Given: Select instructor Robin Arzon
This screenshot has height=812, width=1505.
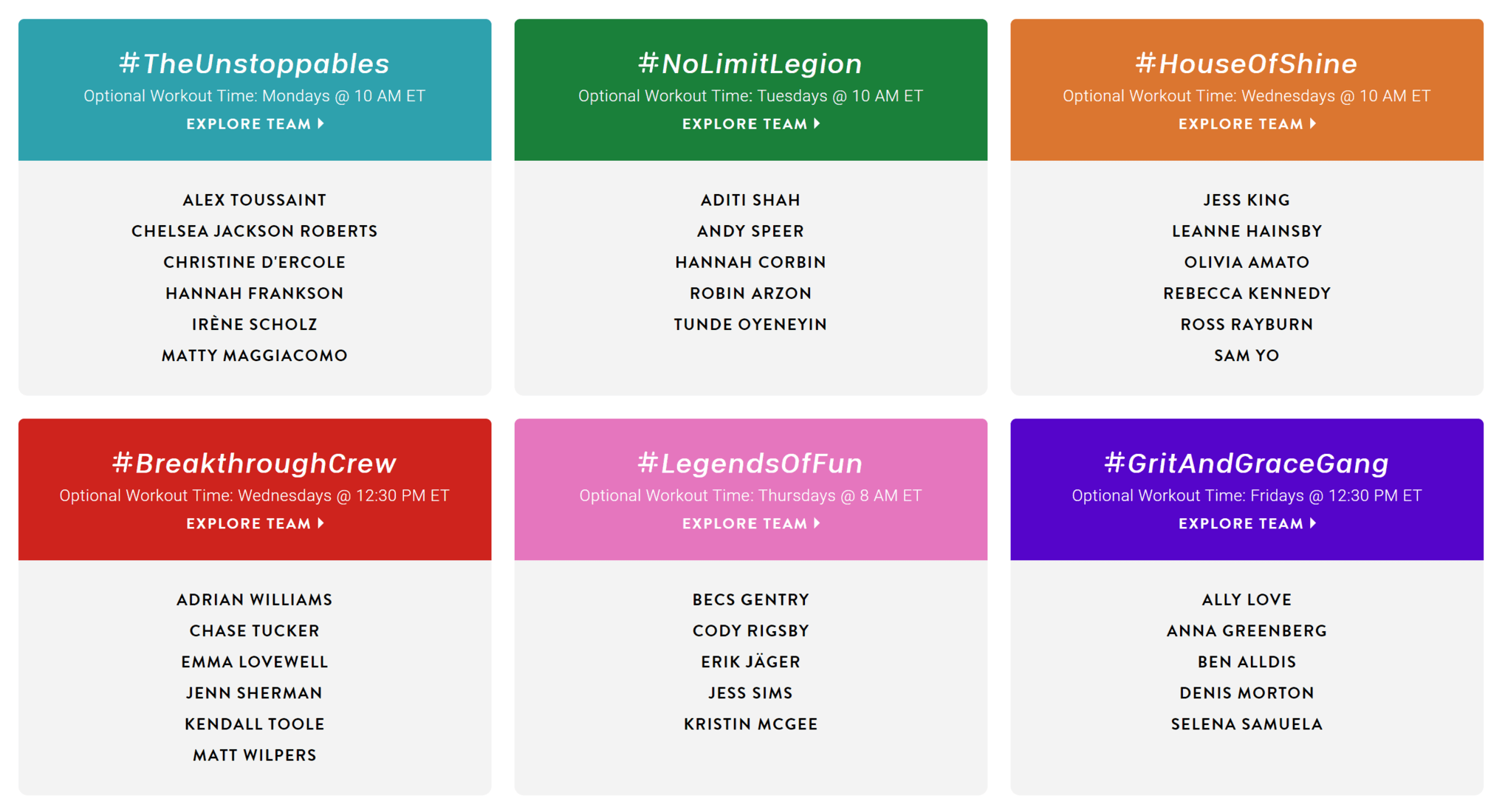Looking at the screenshot, I should tap(750, 293).
